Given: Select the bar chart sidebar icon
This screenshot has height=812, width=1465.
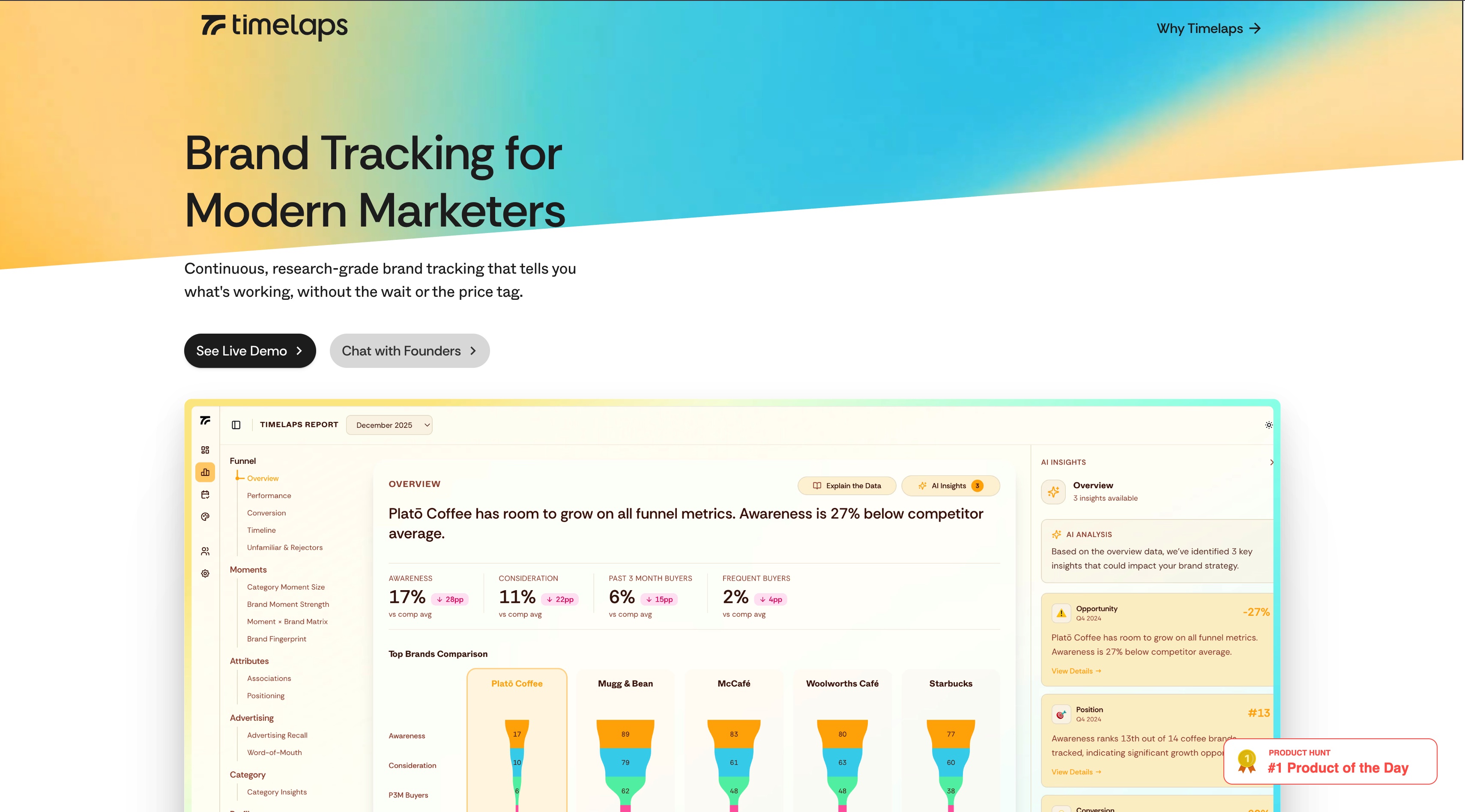Looking at the screenshot, I should [x=205, y=472].
